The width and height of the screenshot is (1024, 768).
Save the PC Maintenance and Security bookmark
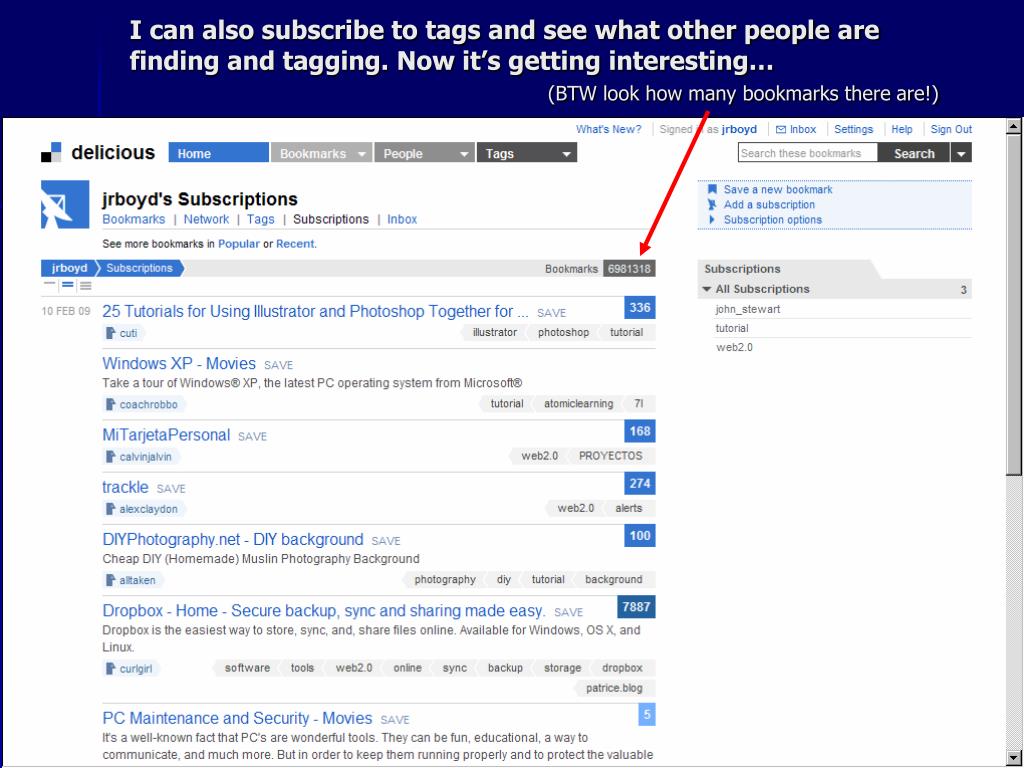pyautogui.click(x=394, y=720)
